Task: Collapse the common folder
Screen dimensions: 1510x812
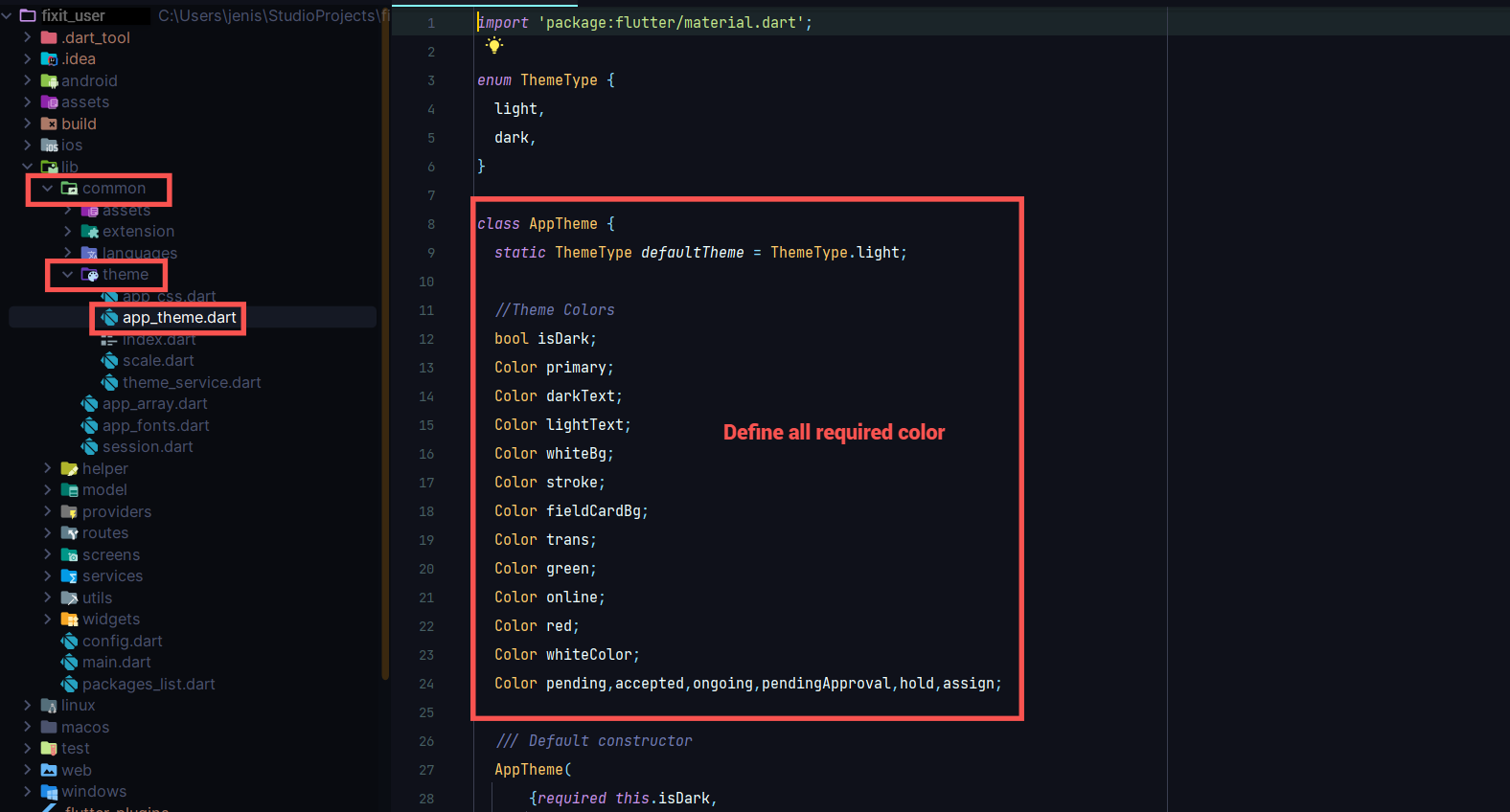Action: pyautogui.click(x=47, y=189)
